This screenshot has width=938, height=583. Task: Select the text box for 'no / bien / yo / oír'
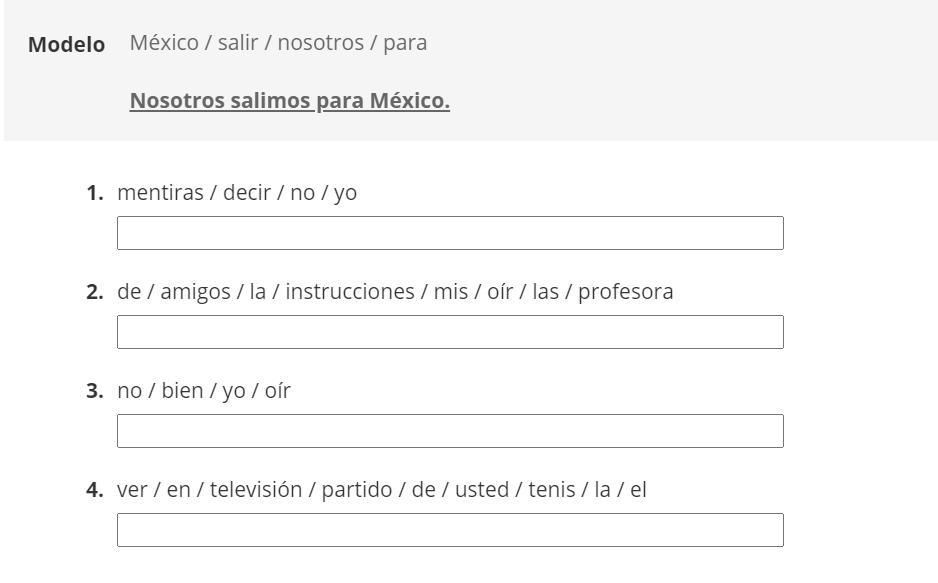(450, 431)
